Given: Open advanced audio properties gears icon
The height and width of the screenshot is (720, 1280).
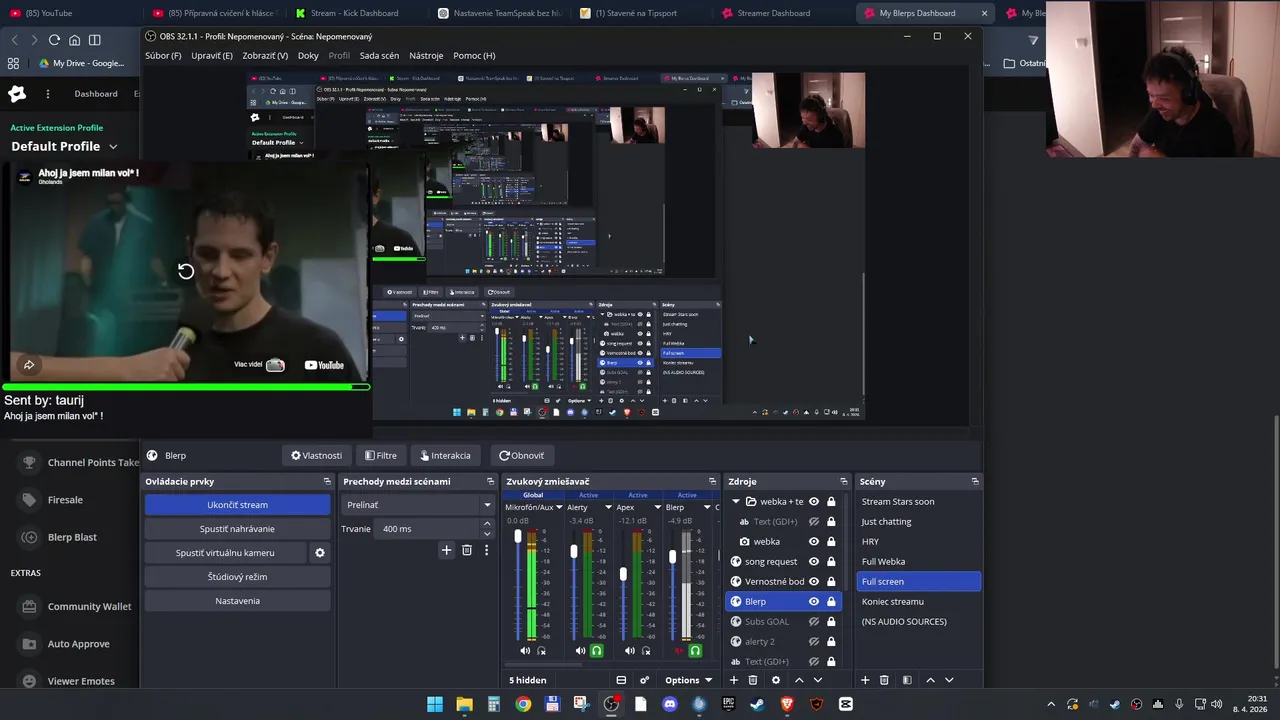Looking at the screenshot, I should (x=644, y=680).
